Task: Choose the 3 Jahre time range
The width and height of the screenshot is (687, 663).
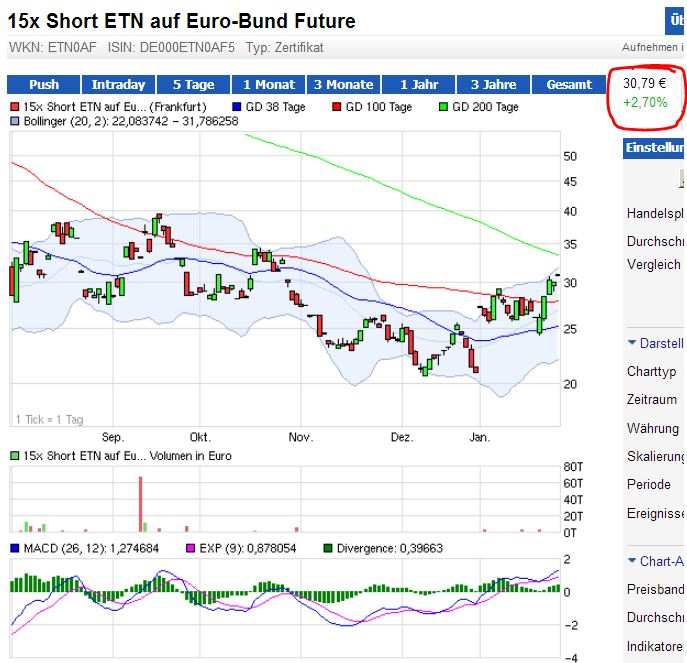Action: point(493,85)
